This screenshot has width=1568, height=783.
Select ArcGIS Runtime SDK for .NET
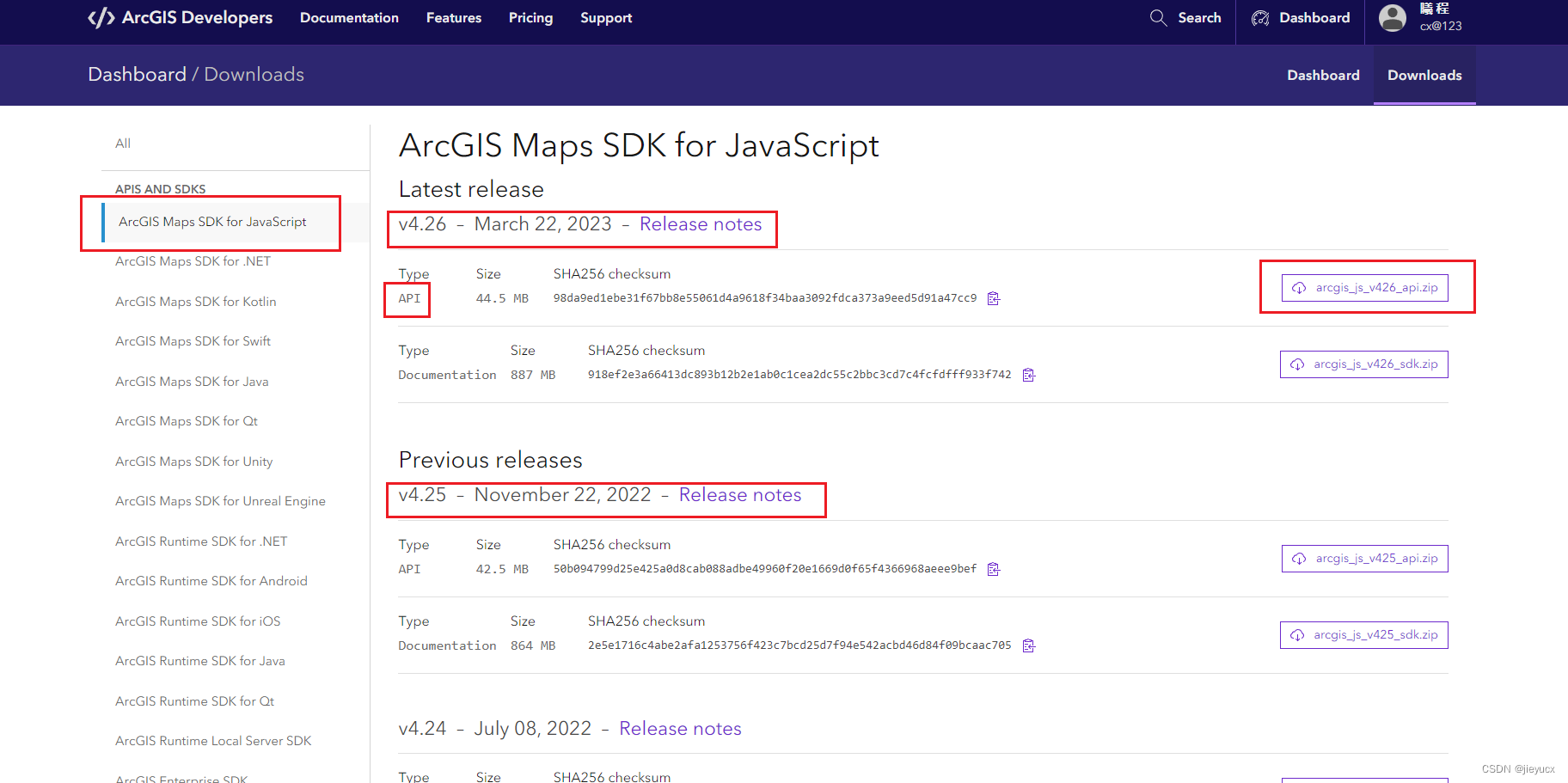[201, 541]
